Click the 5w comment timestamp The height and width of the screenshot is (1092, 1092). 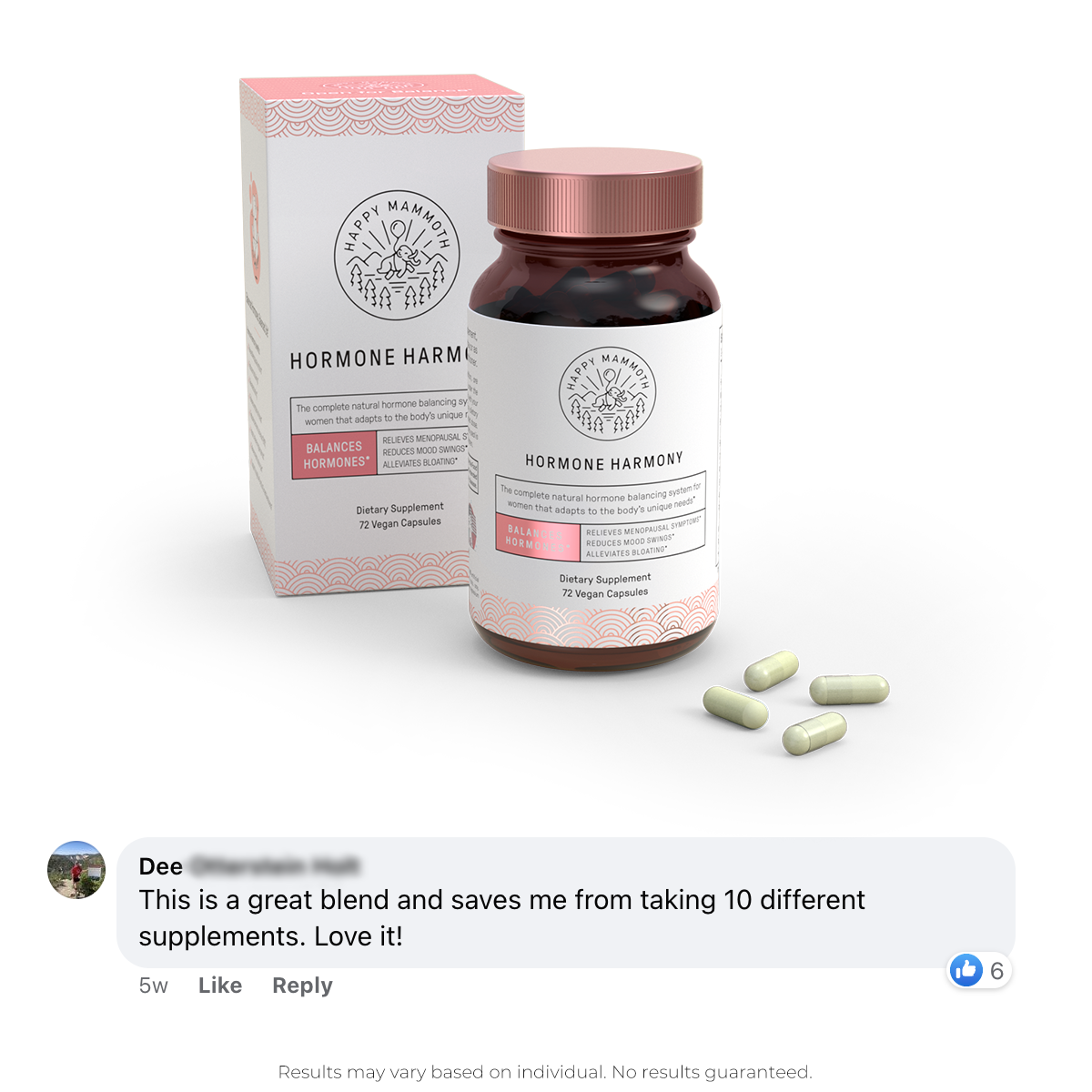click(154, 986)
